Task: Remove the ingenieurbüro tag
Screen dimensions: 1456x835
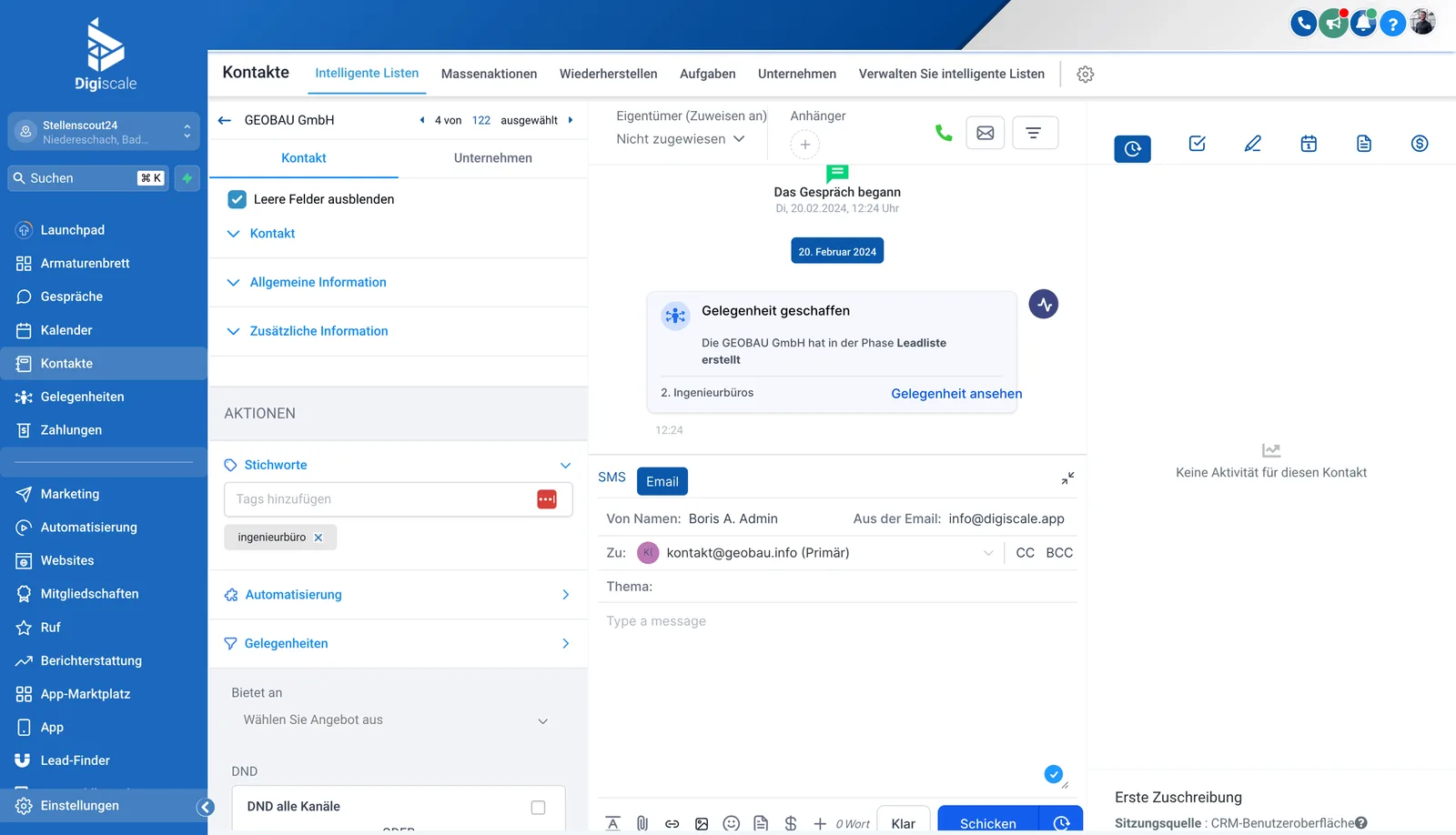Action: pyautogui.click(x=318, y=538)
